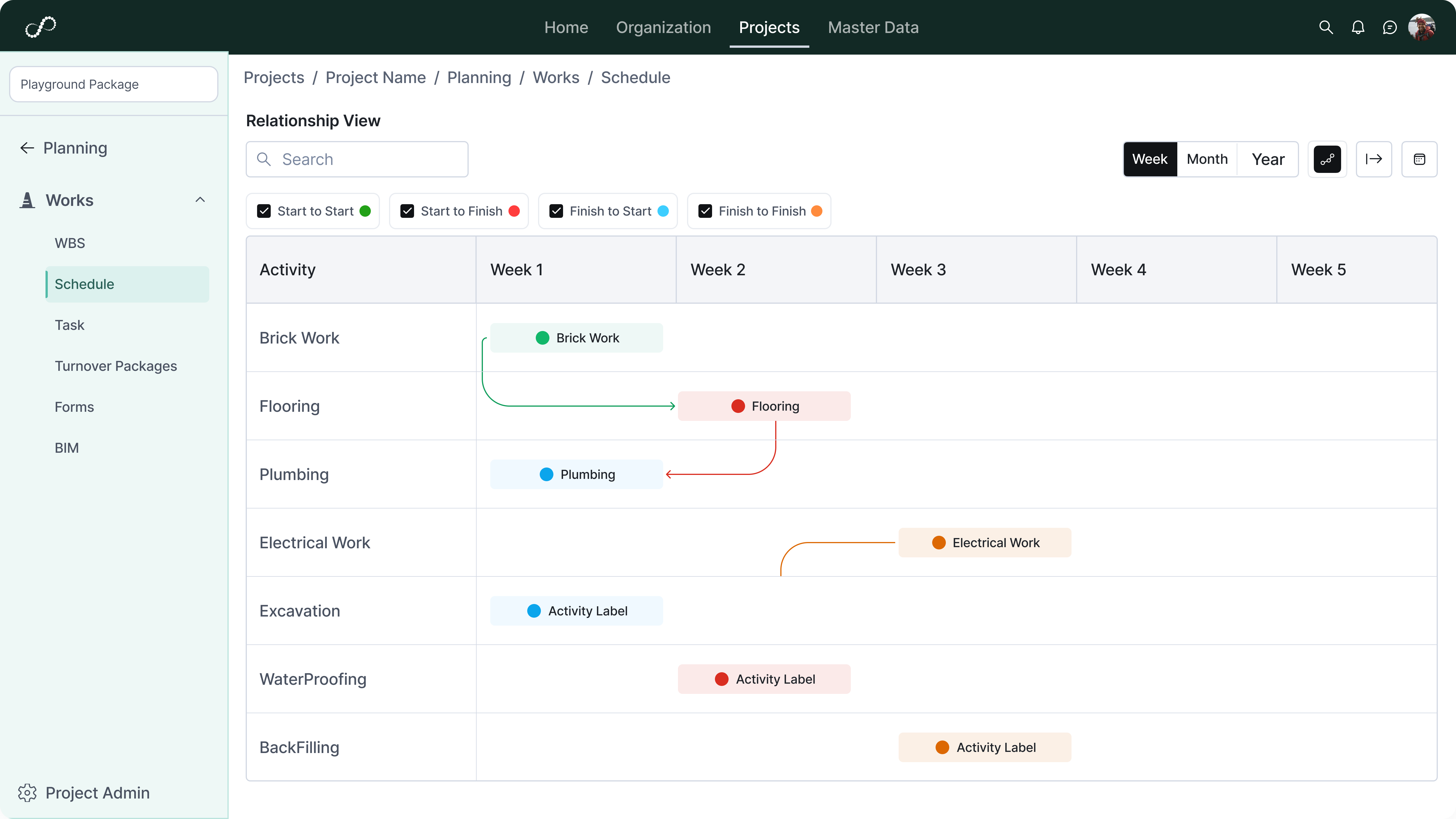The image size is (1456, 819).
Task: Click the Week 2 column header
Action: 776,270
